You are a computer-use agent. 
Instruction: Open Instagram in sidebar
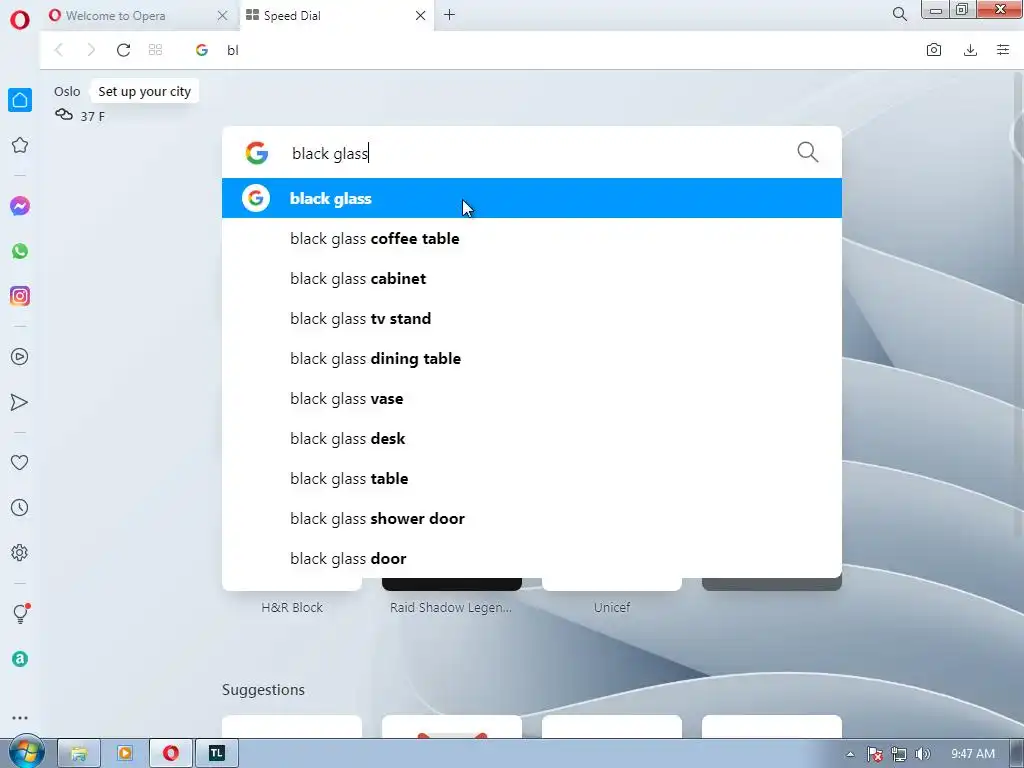point(20,296)
